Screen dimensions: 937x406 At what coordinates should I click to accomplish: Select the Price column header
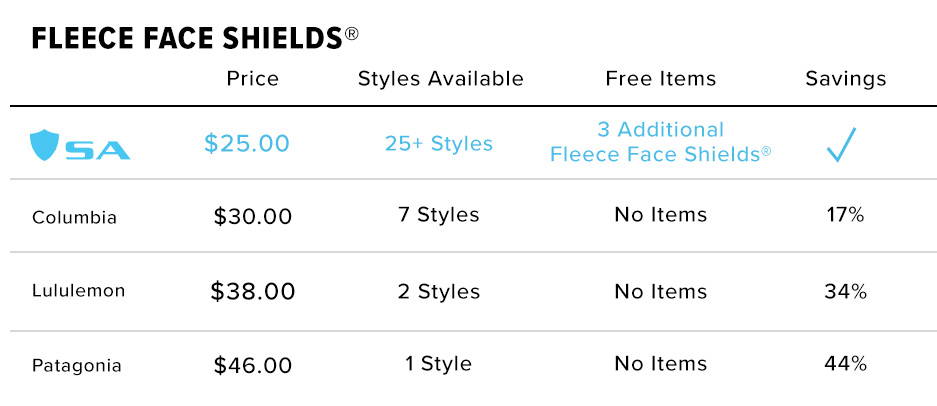pyautogui.click(x=253, y=79)
